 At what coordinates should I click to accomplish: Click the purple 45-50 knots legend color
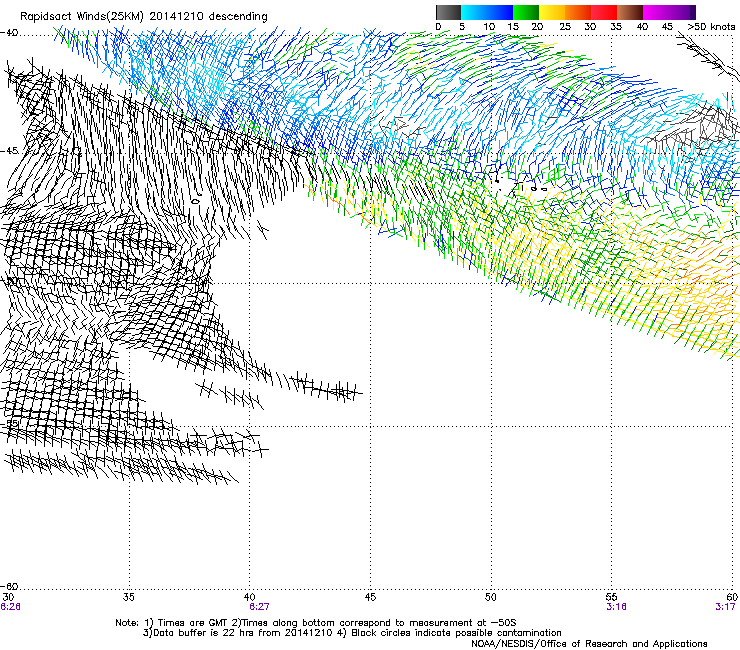tap(682, 12)
